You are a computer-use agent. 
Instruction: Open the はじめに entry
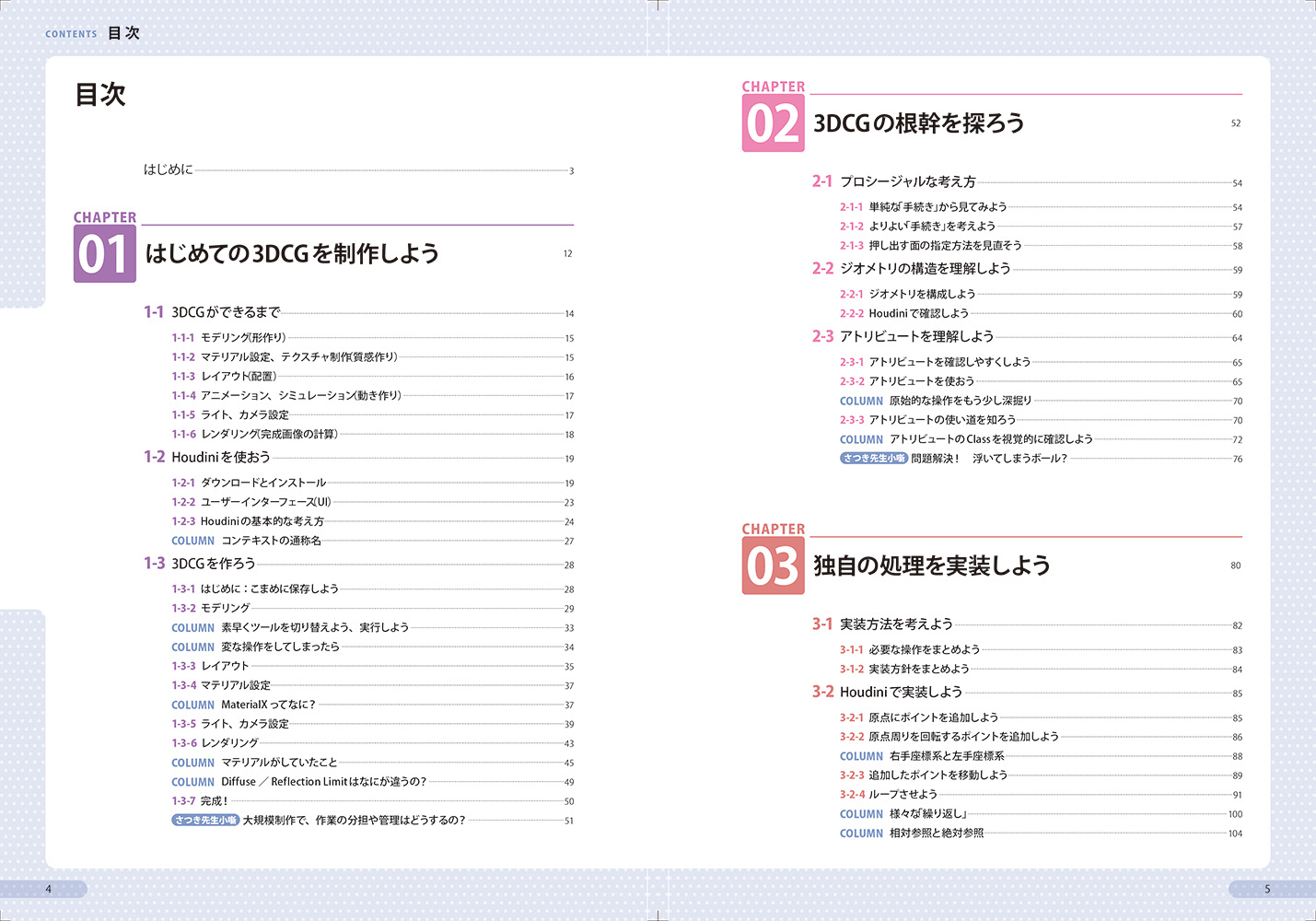pyautogui.click(x=169, y=169)
